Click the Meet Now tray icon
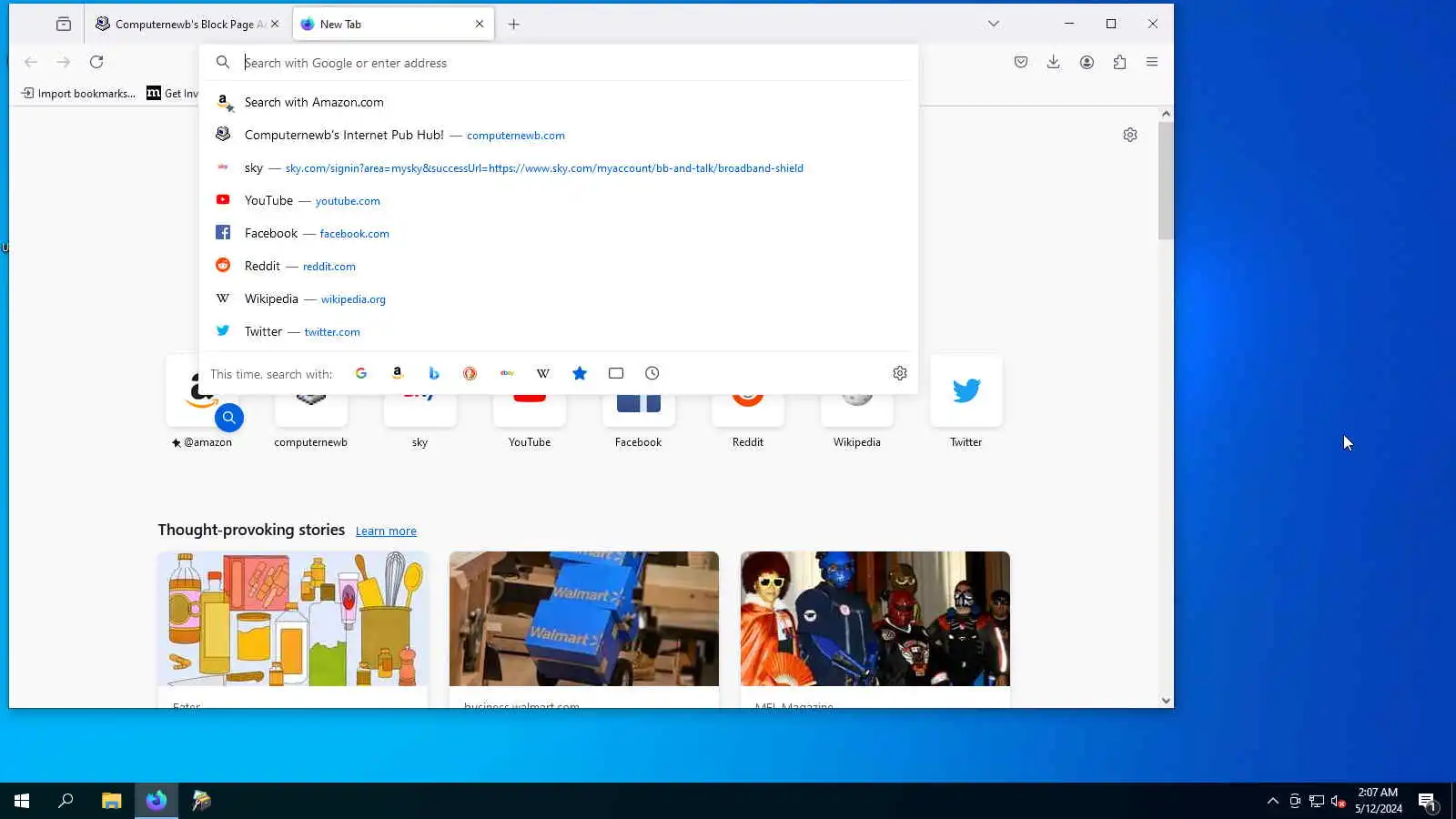Viewport: 1456px width, 819px height. 1295,801
